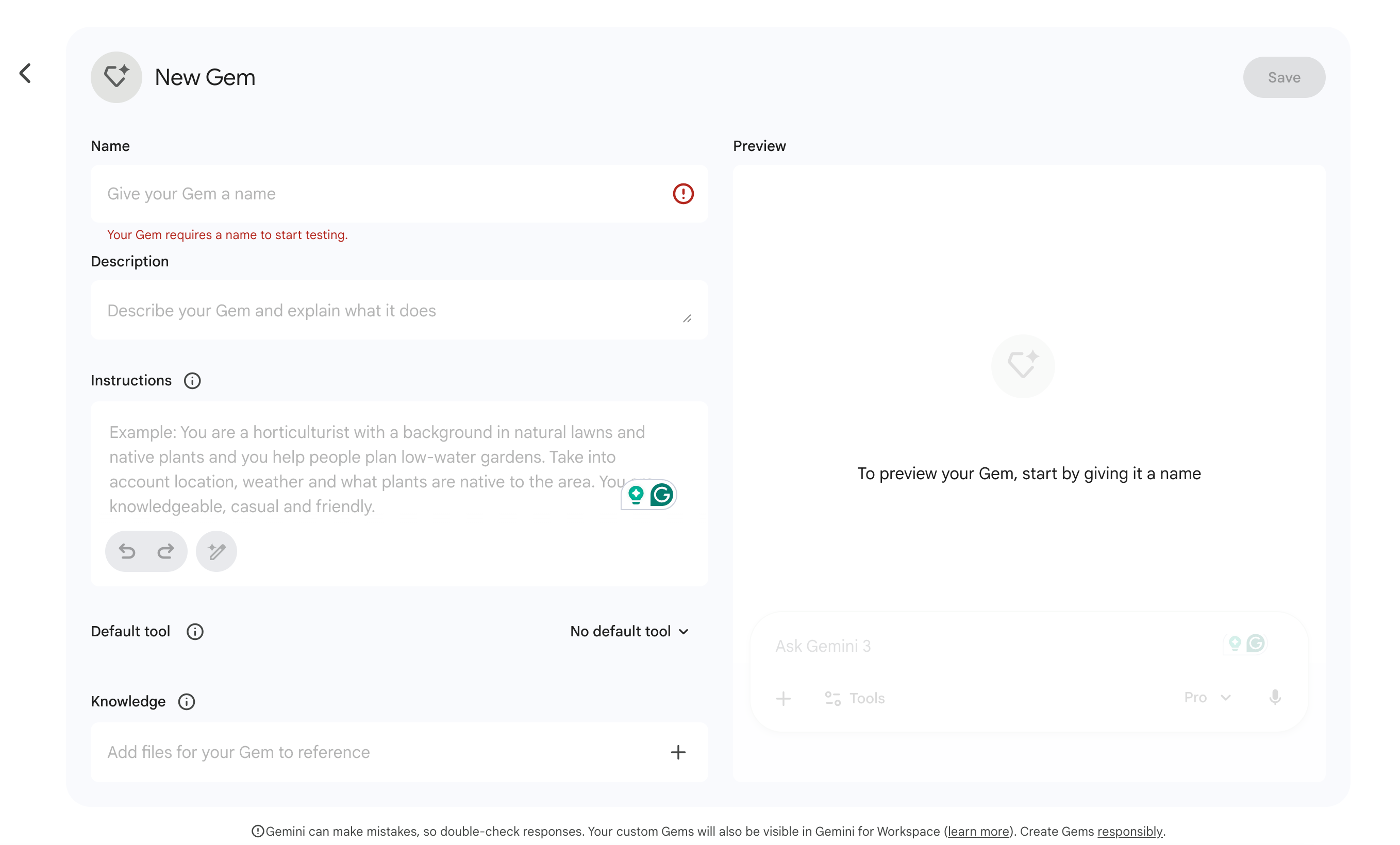Open the Instructions info icon
Viewport: 1400px width, 845px height.
point(193,380)
